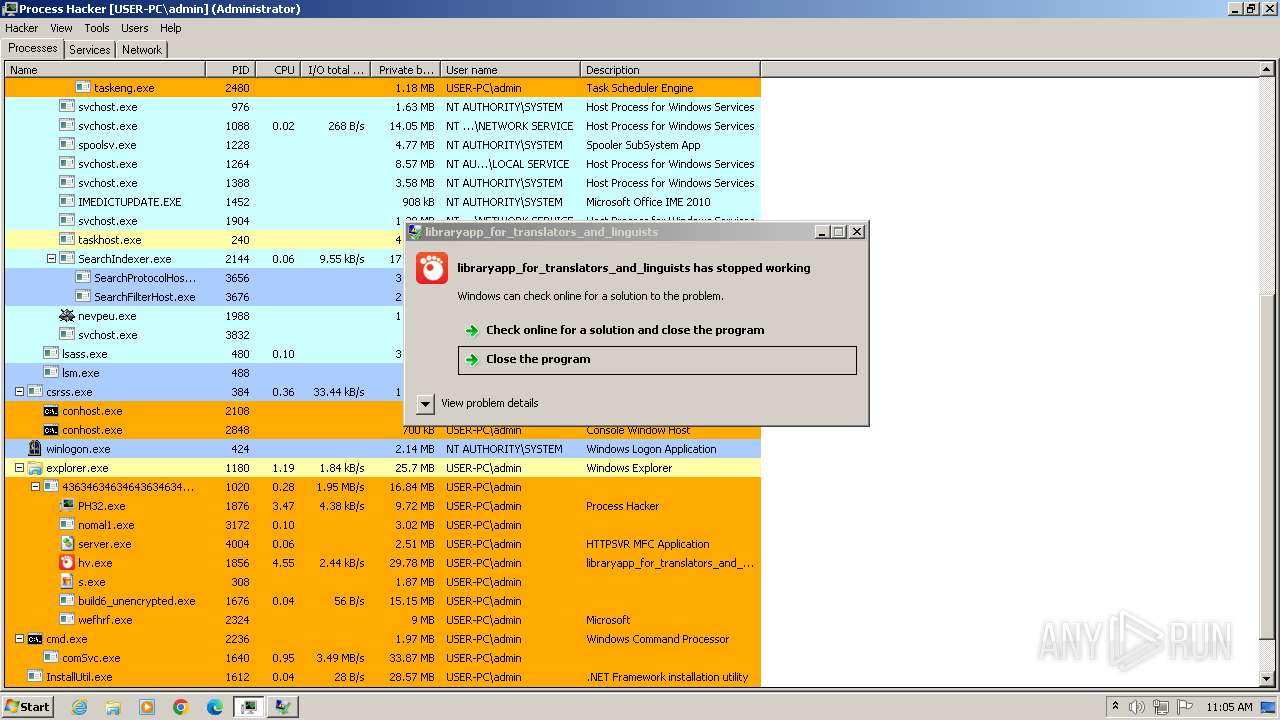Select the spoolsv.exe process row

click(383, 145)
